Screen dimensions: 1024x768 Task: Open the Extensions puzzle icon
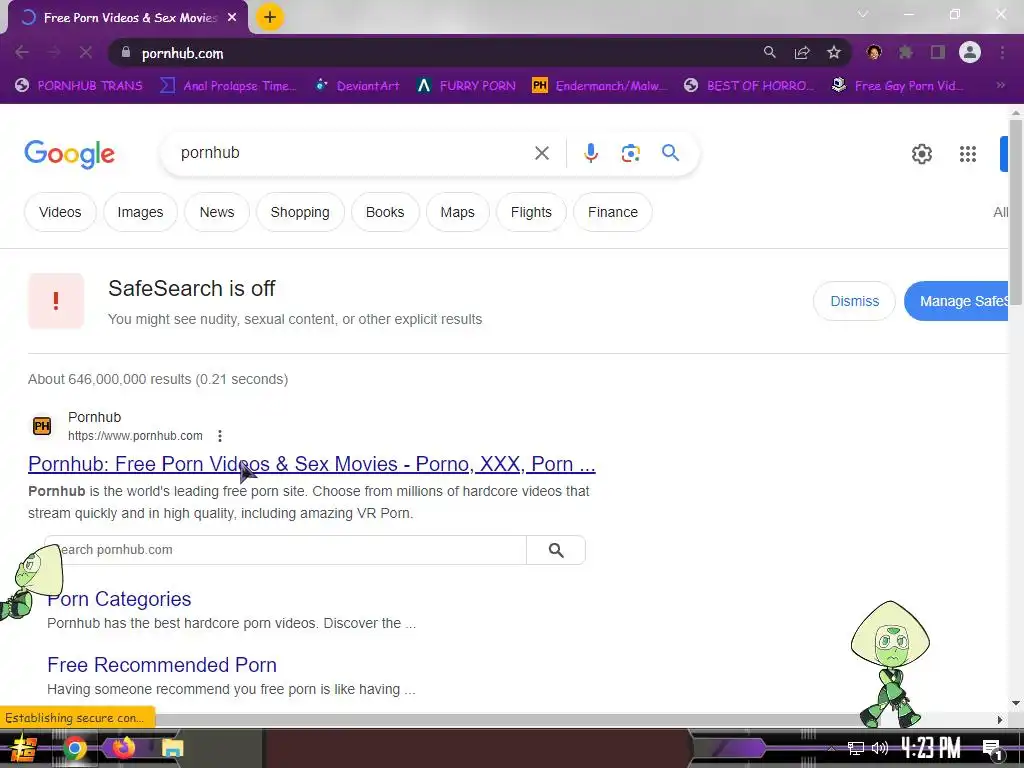click(906, 52)
